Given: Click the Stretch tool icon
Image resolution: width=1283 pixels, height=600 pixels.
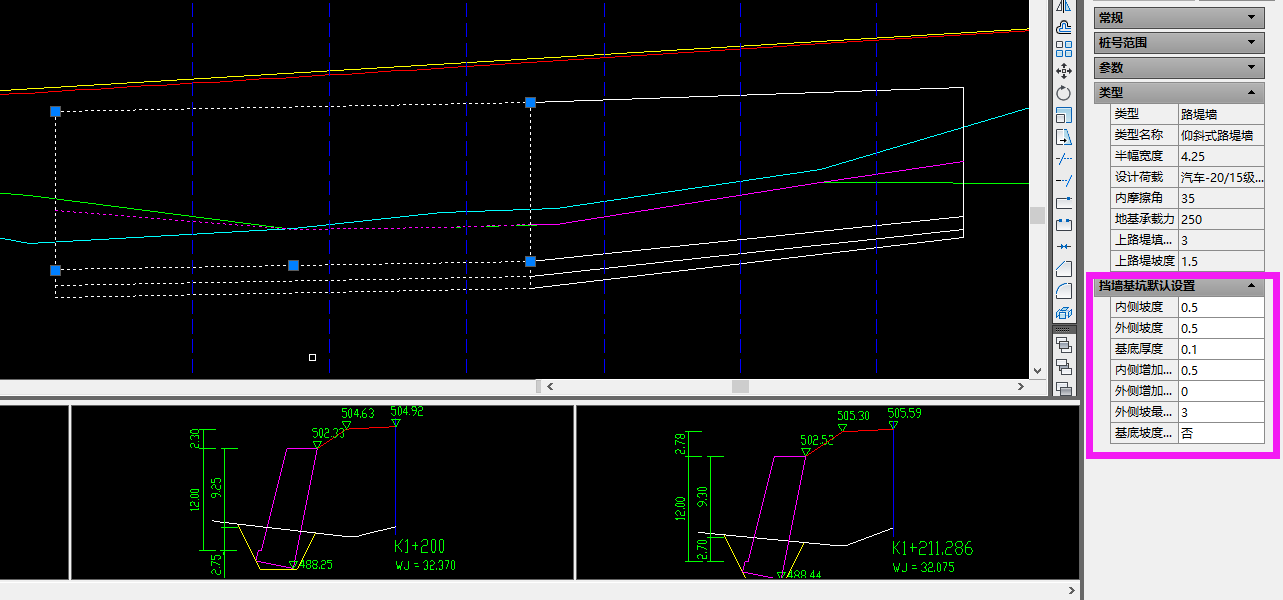Looking at the screenshot, I should [1064, 137].
